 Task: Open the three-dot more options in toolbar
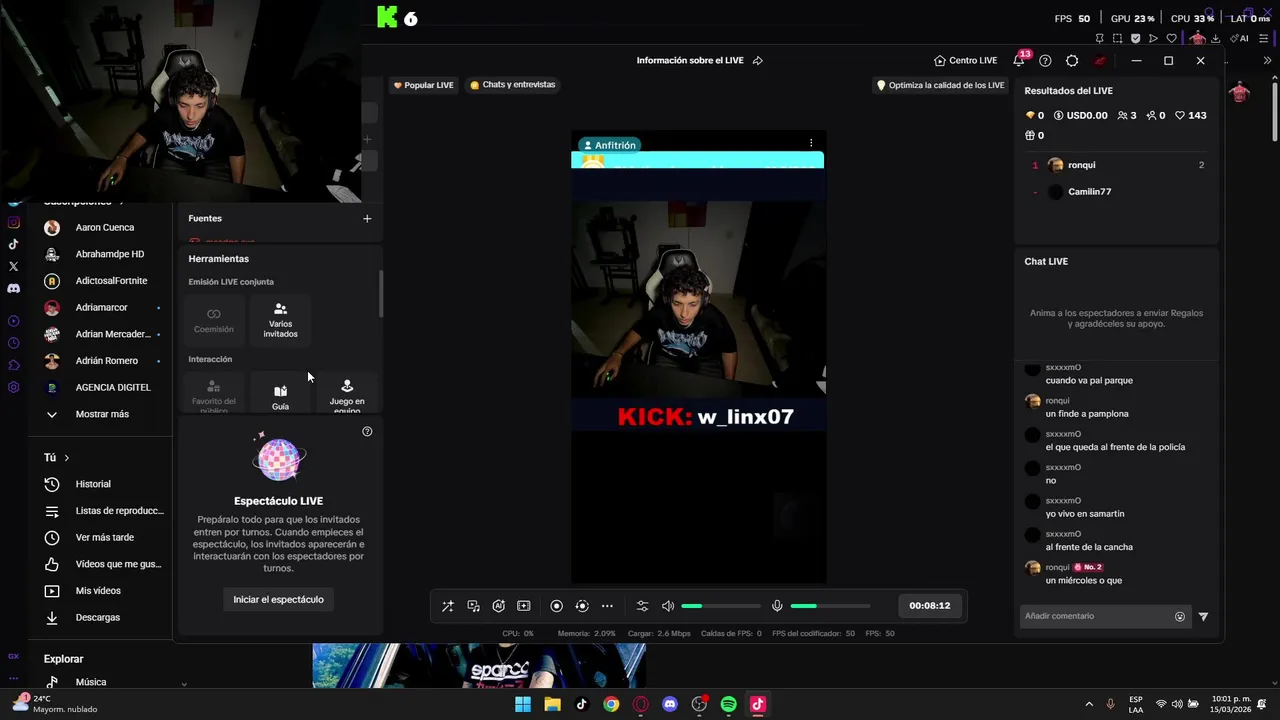click(607, 606)
